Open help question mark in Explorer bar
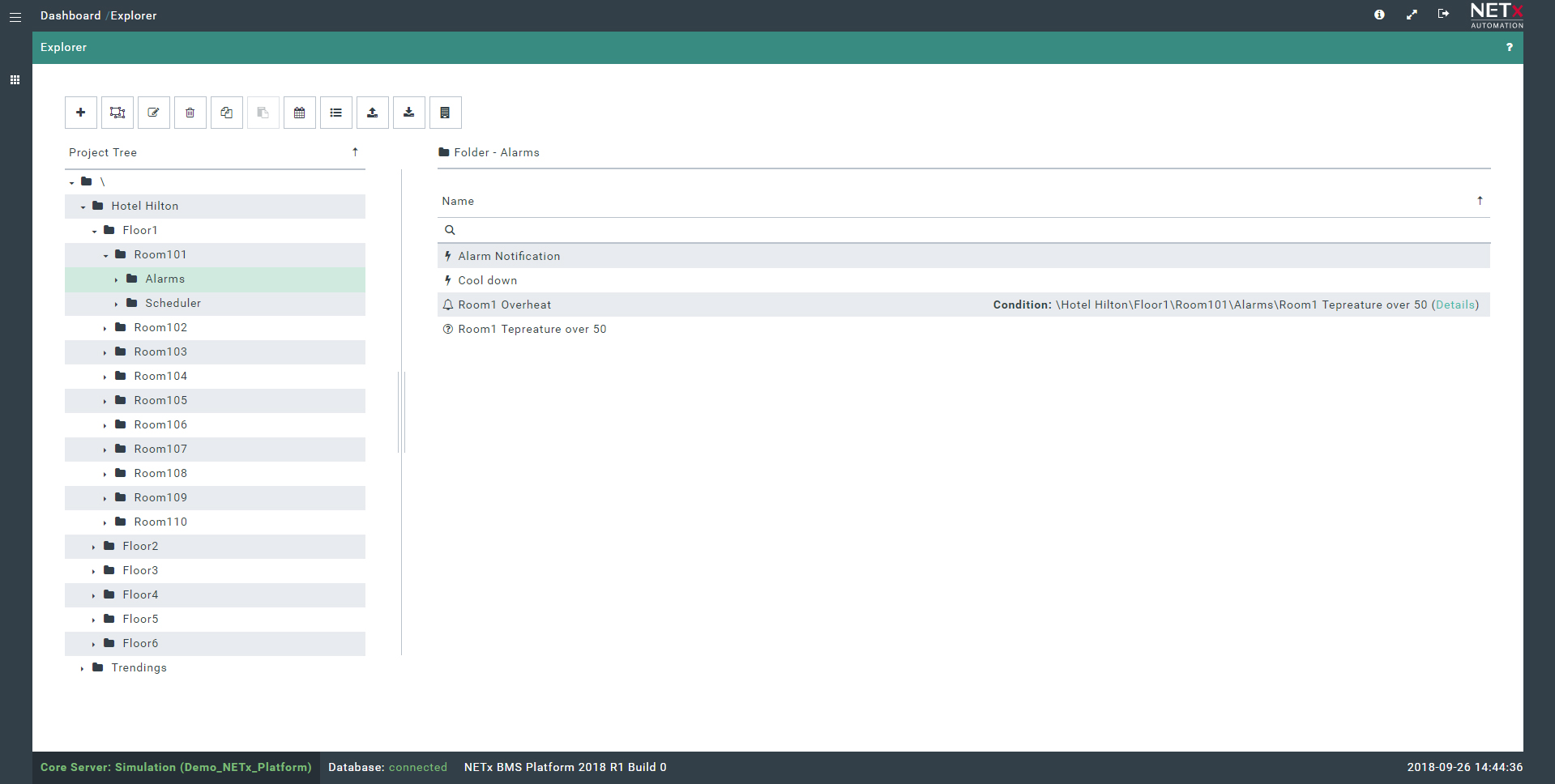The height and width of the screenshot is (784, 1555). [1509, 48]
